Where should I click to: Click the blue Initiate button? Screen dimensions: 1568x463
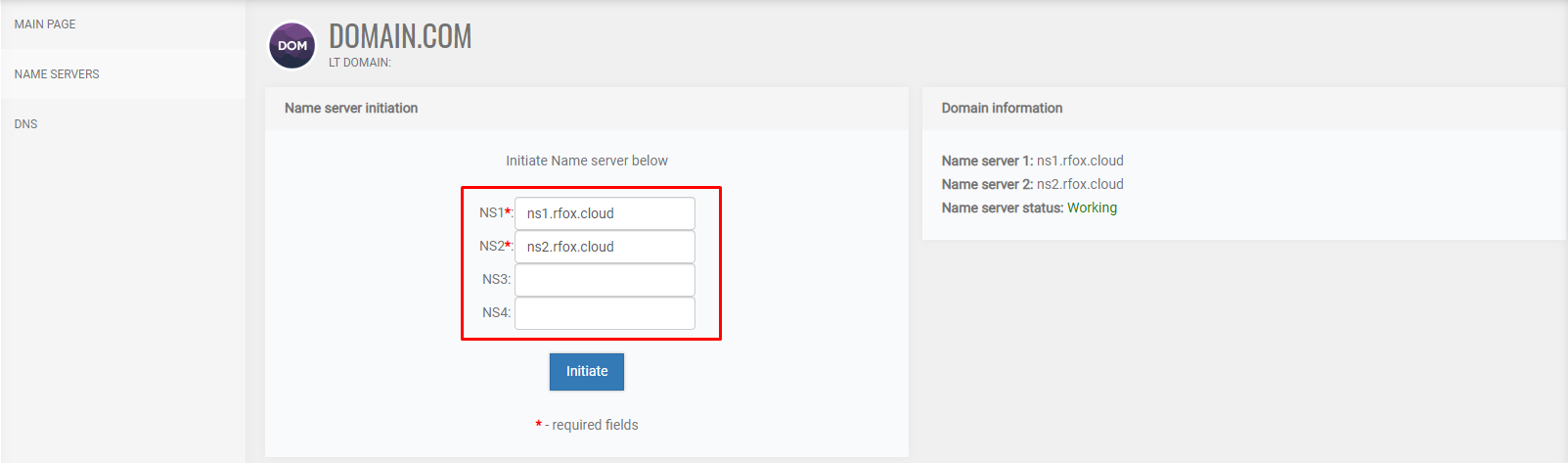coord(587,372)
